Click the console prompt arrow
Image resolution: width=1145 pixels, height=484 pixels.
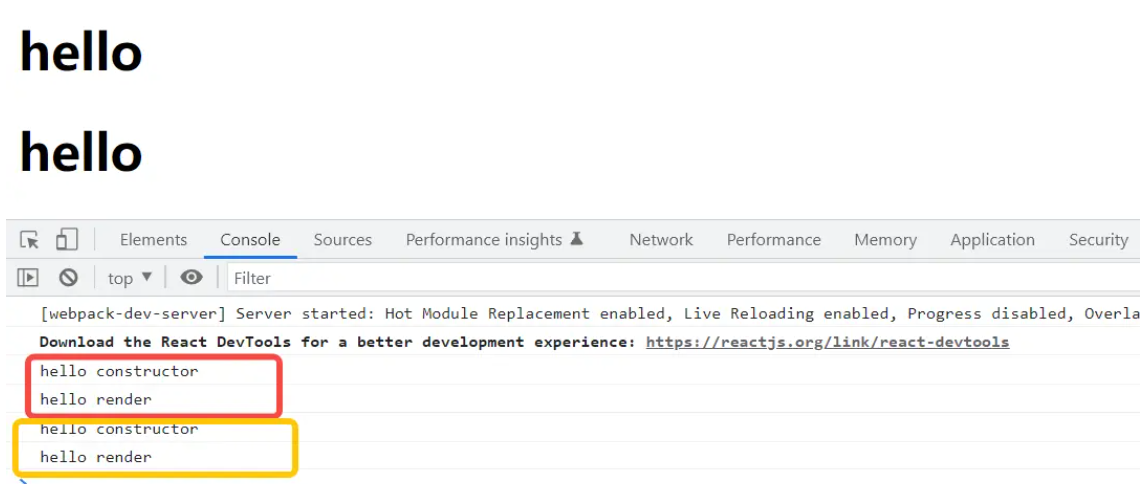[23, 480]
